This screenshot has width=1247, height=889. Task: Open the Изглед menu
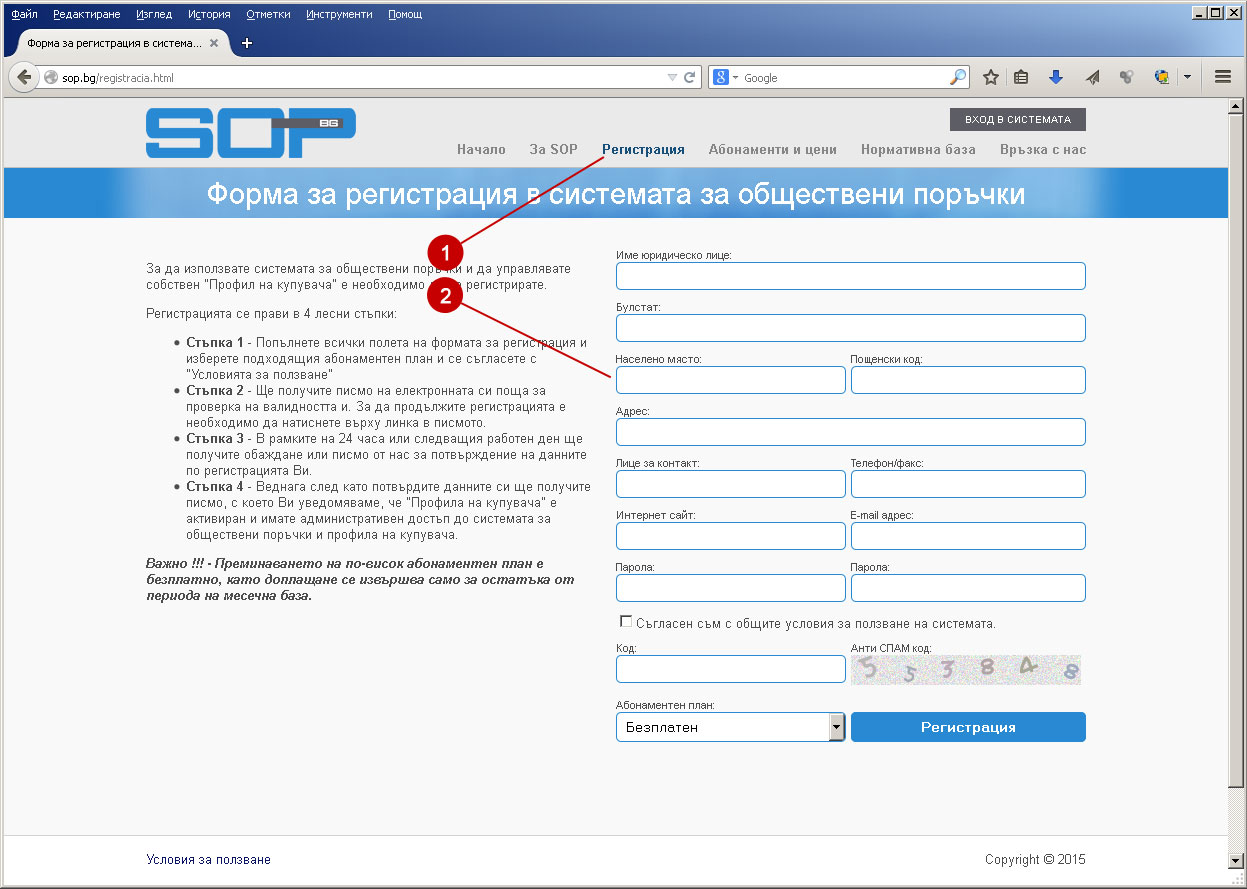pyautogui.click(x=153, y=14)
